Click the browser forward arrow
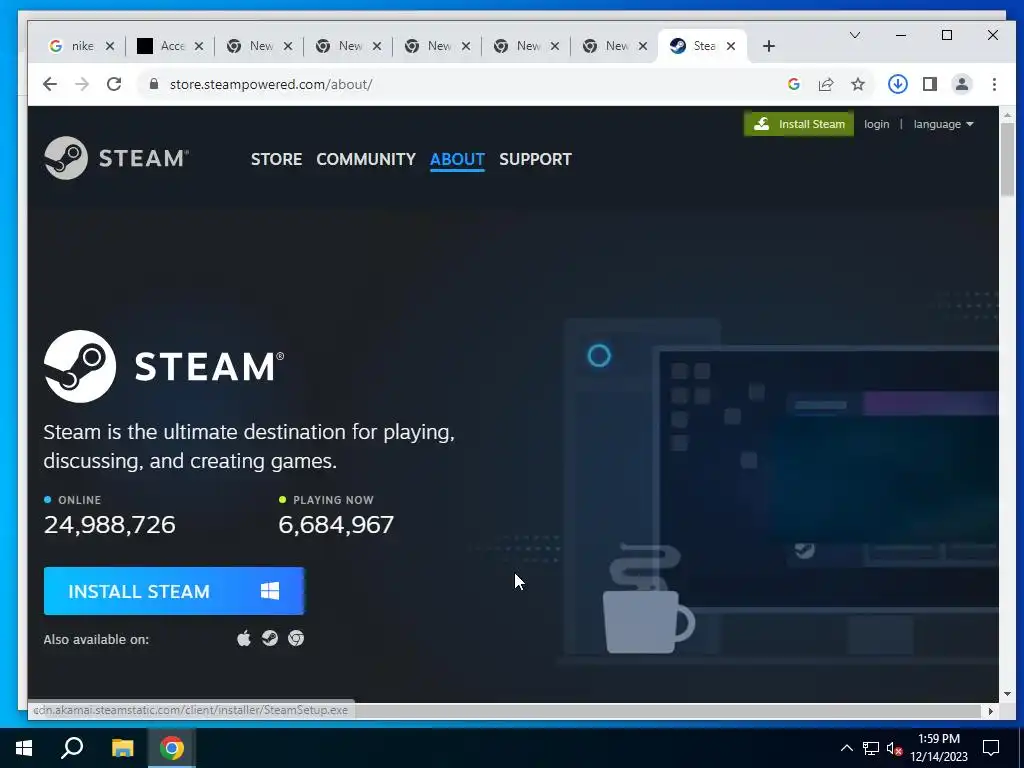The width and height of the screenshot is (1024, 768). 82,84
